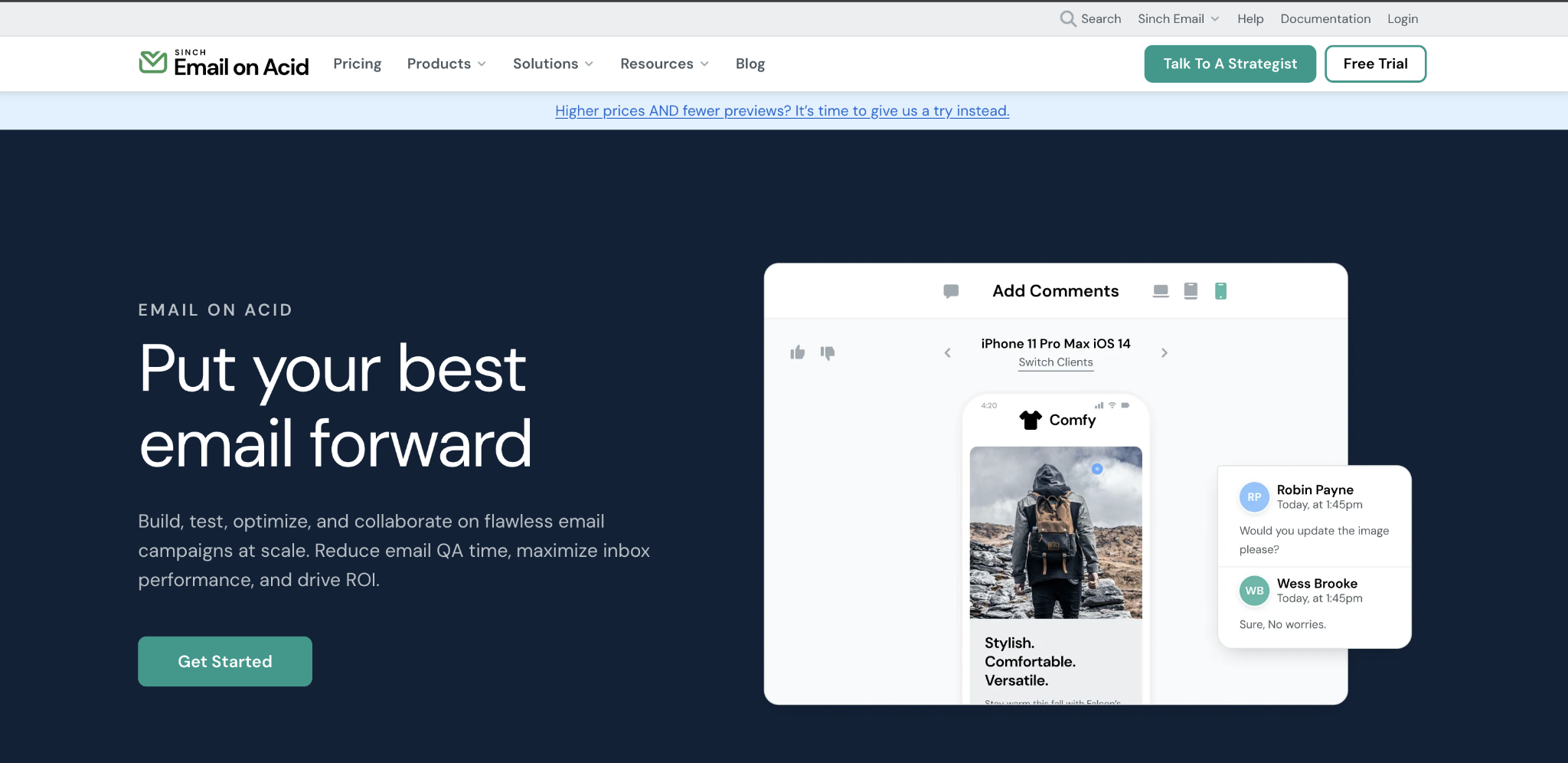
Task: Expand the Sinch Email dropdown
Action: 1178,18
